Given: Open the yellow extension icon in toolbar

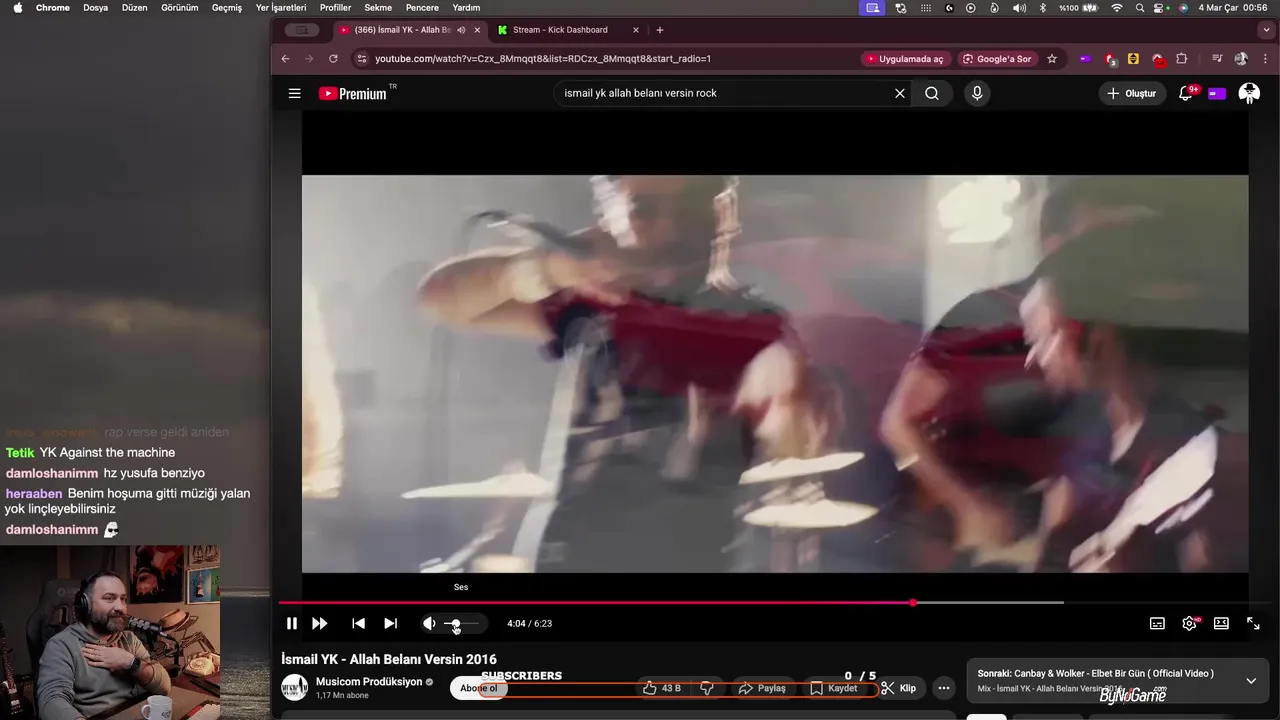Looking at the screenshot, I should (1133, 59).
